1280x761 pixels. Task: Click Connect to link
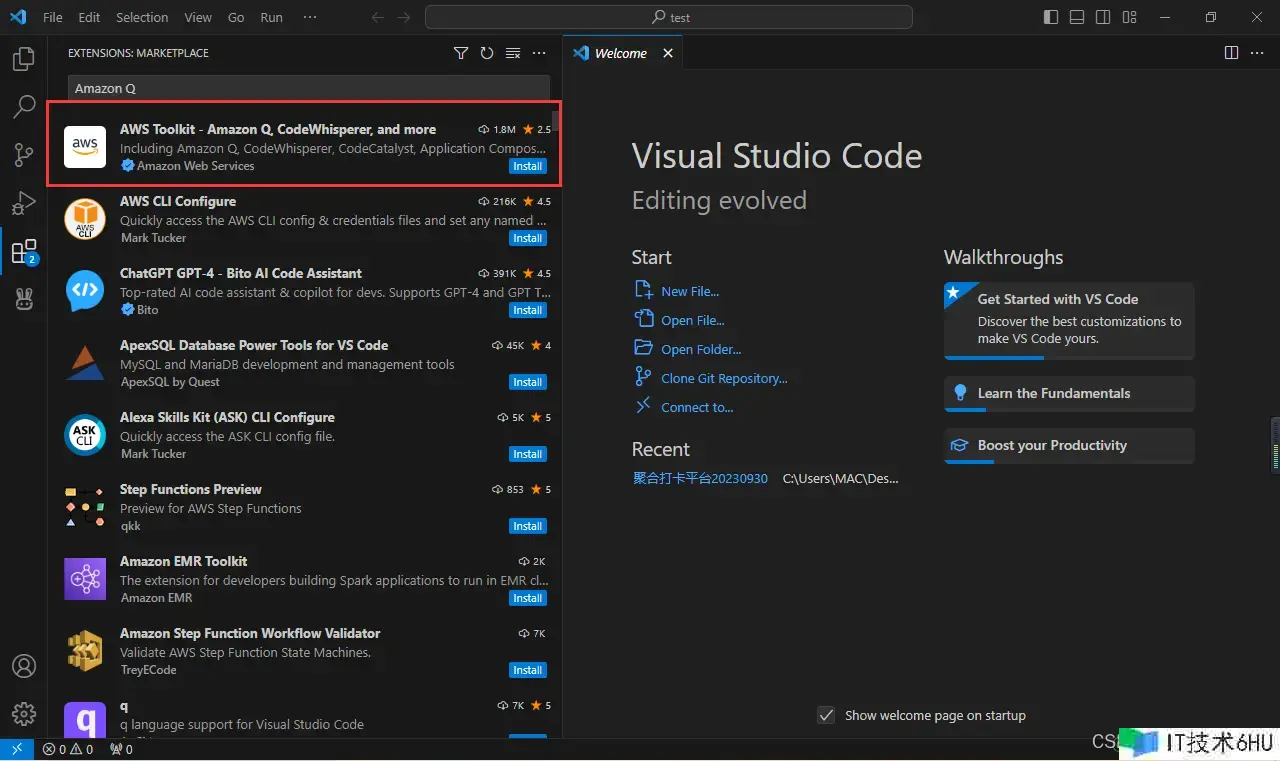(x=697, y=407)
